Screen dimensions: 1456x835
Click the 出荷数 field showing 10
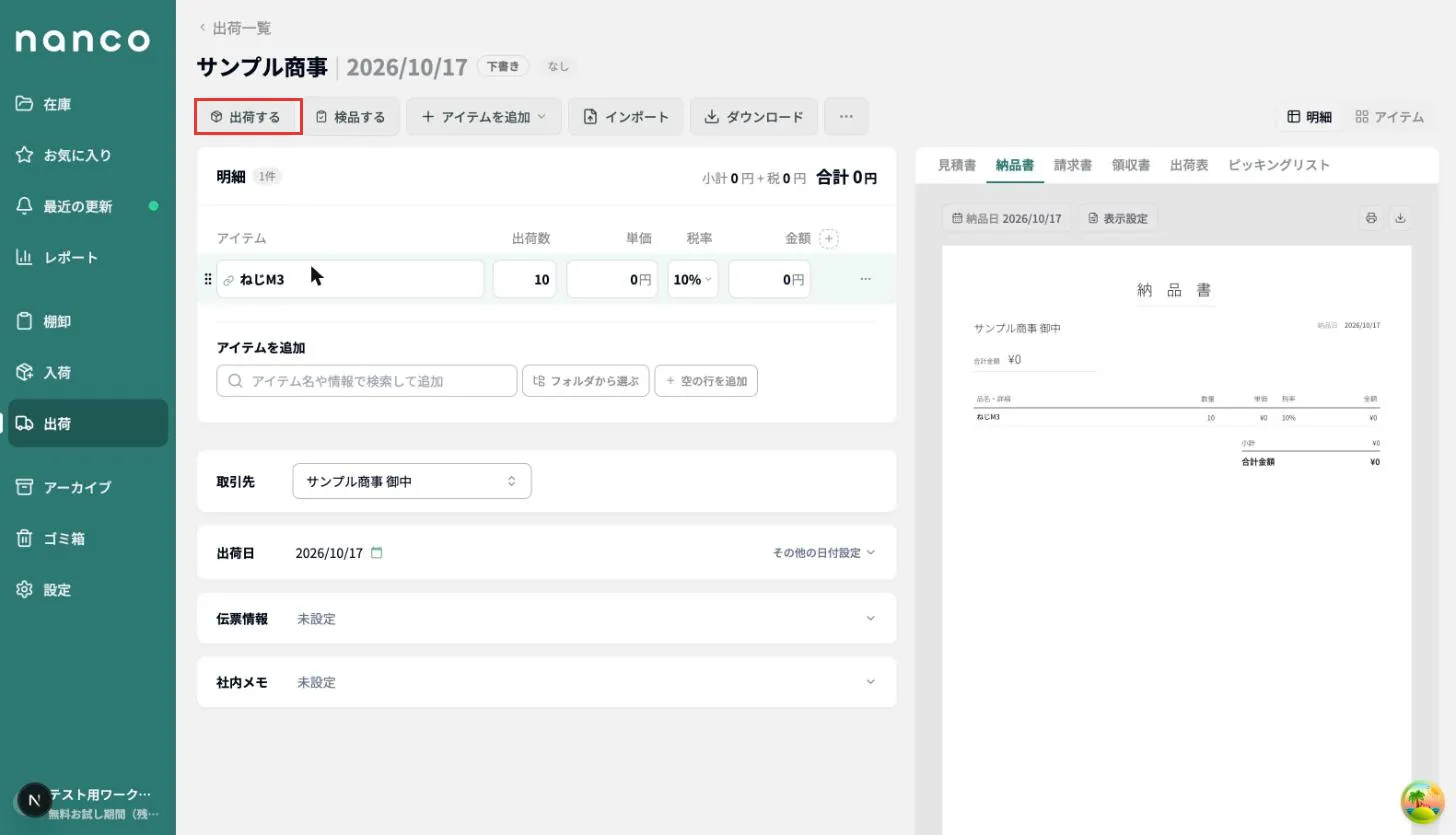coord(524,280)
